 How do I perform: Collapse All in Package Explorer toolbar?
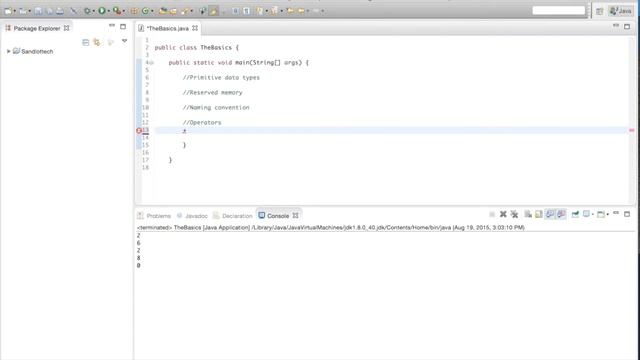85,42
